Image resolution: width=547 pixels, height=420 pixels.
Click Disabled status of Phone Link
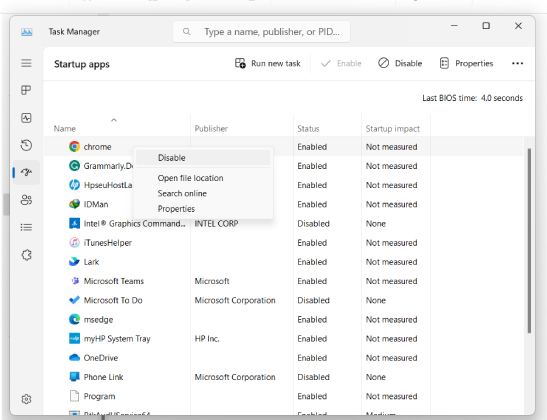(313, 377)
